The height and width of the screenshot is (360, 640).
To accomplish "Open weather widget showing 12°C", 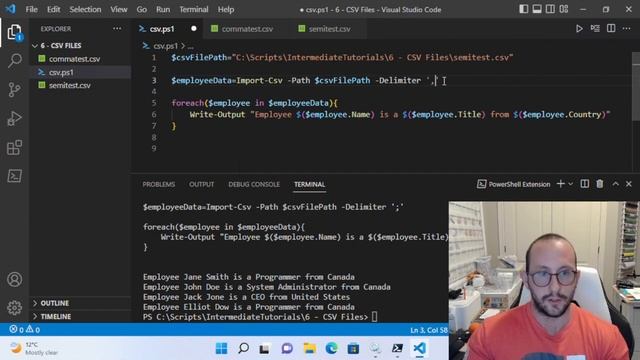I will [33, 348].
